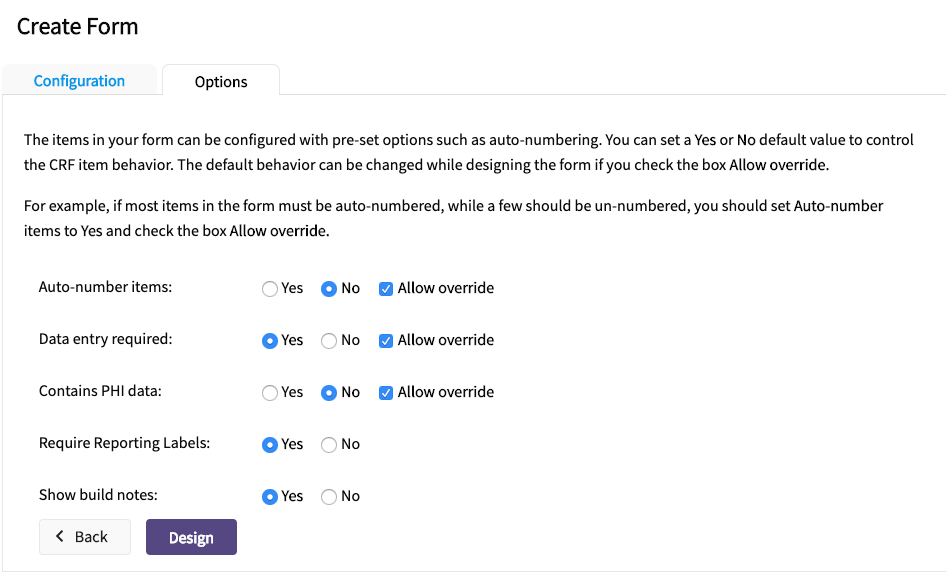Select the Options tab
The image size is (946, 575).
click(x=221, y=82)
